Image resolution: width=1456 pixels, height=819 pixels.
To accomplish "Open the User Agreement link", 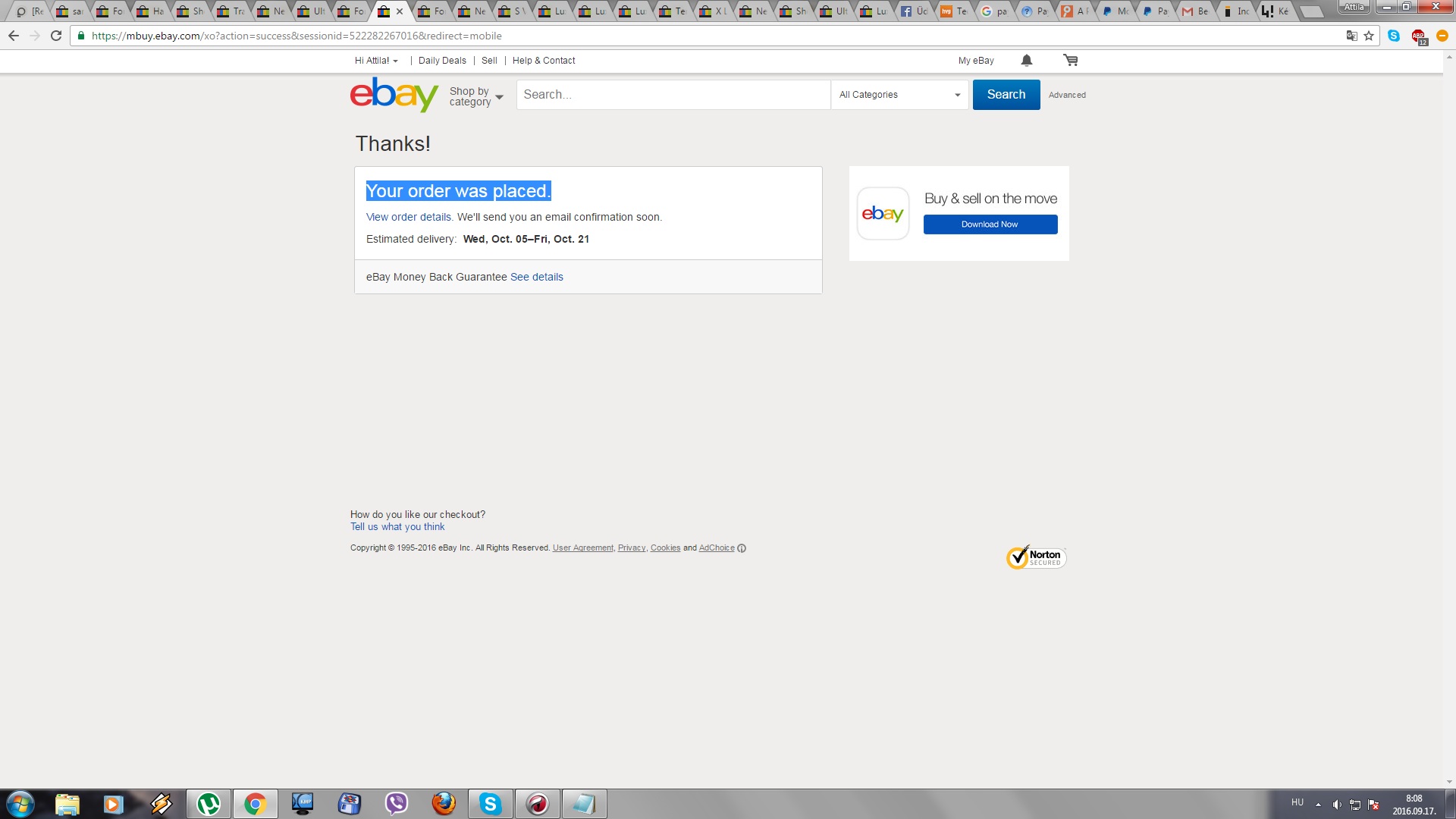I will click(x=583, y=548).
